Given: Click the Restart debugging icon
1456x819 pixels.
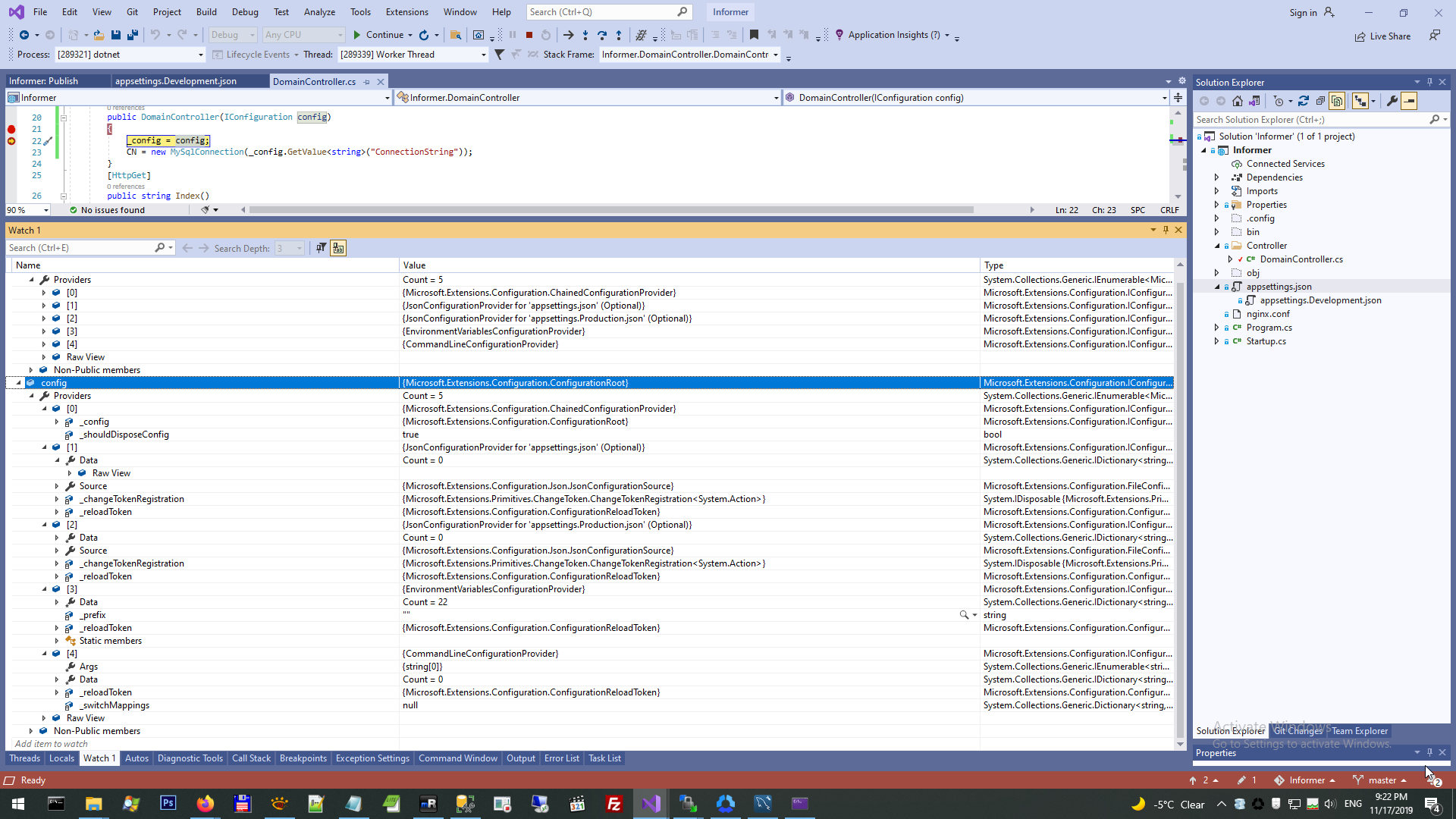Looking at the screenshot, I should (x=546, y=35).
